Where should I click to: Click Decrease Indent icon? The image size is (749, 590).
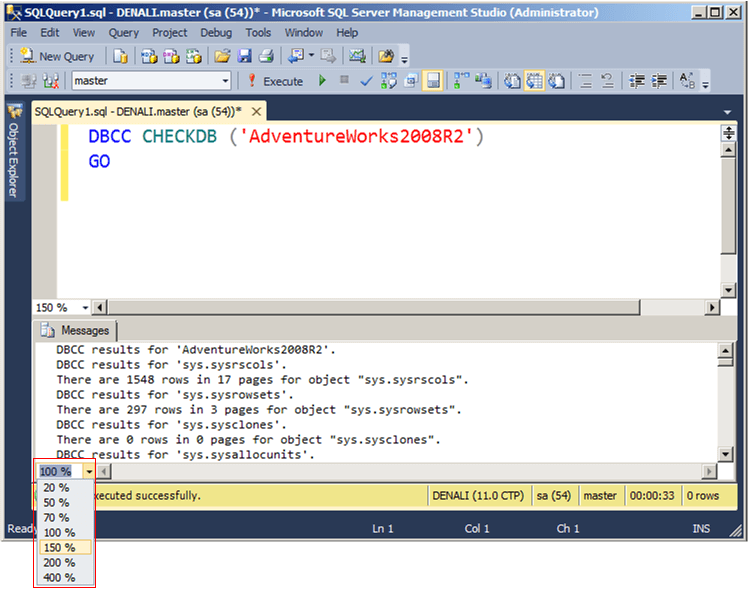tap(637, 81)
